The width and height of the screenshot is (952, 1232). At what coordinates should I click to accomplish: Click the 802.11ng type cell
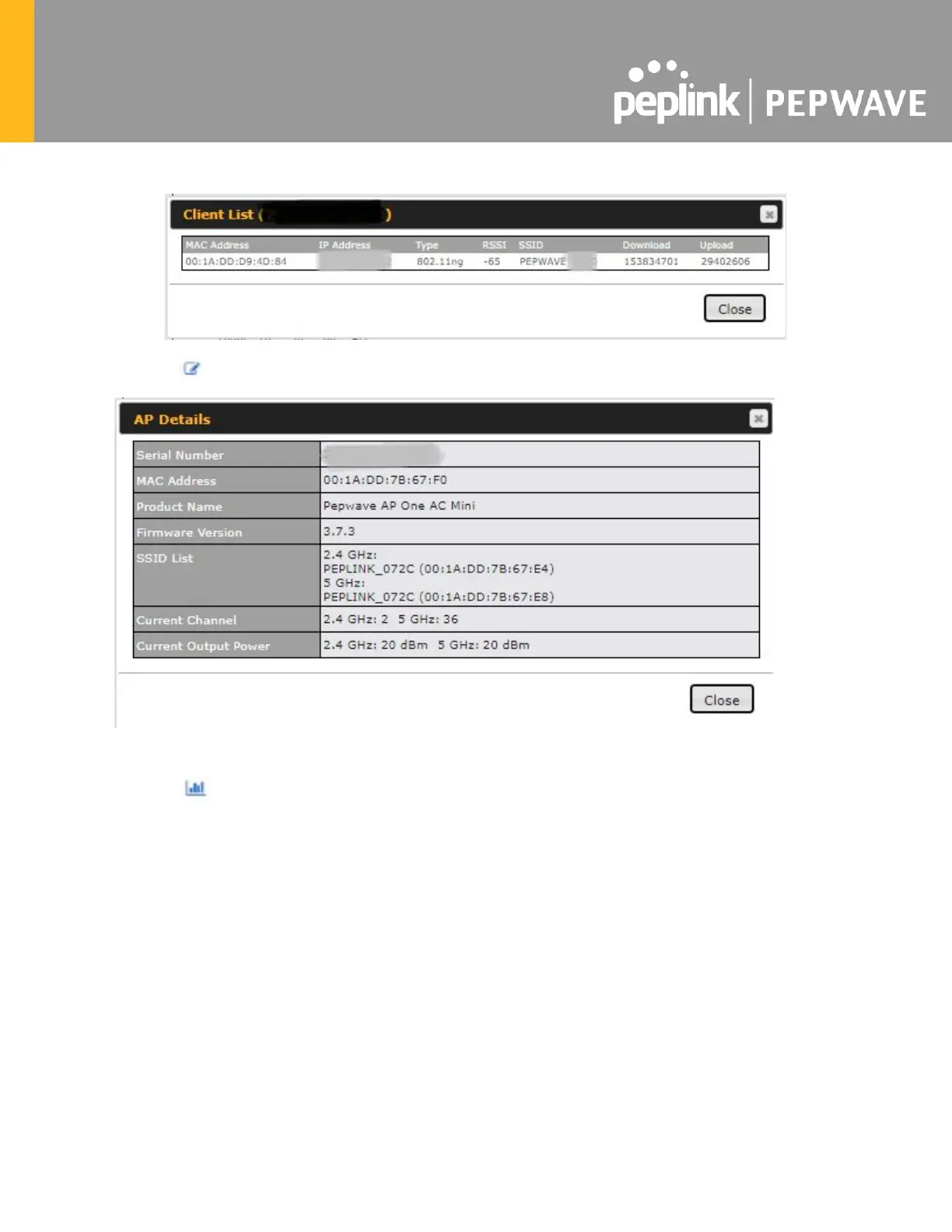[439, 261]
